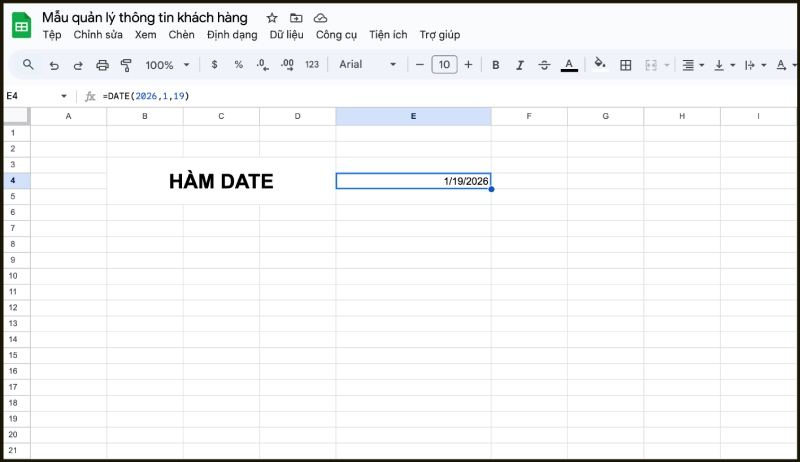This screenshot has height=462, width=800.
Task: Print the spreadsheet
Action: [102, 65]
